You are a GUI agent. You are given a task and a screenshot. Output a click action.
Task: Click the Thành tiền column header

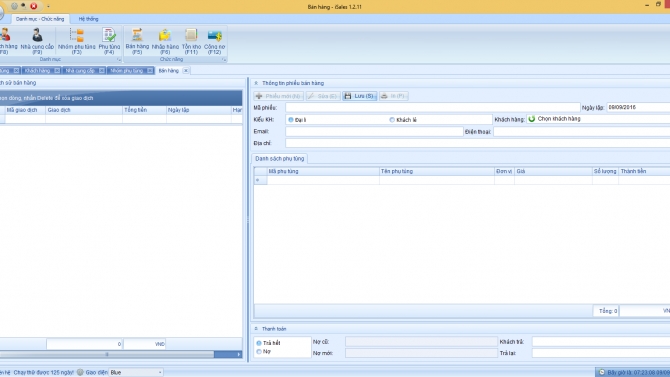point(644,171)
